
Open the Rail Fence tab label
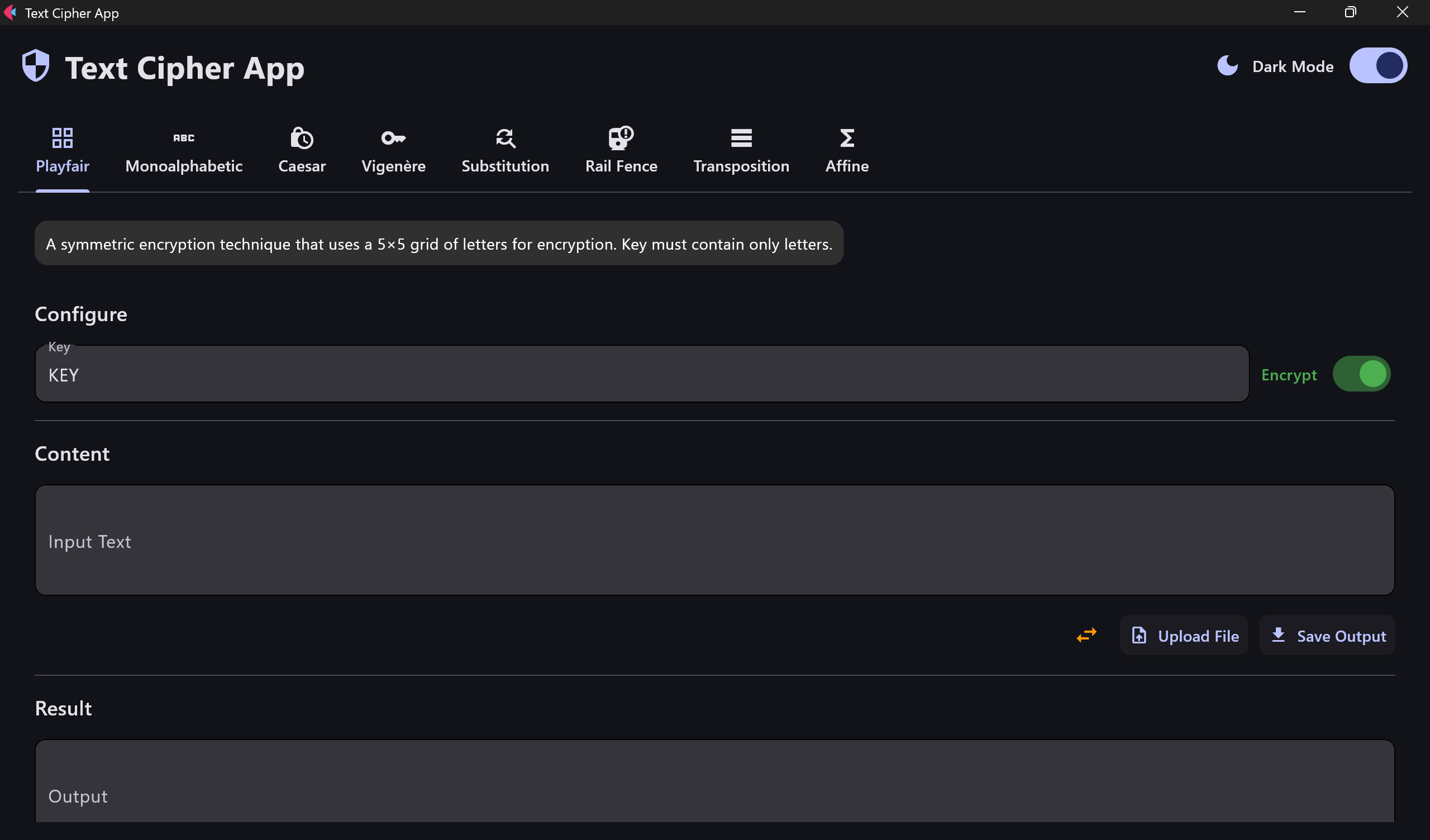621,166
